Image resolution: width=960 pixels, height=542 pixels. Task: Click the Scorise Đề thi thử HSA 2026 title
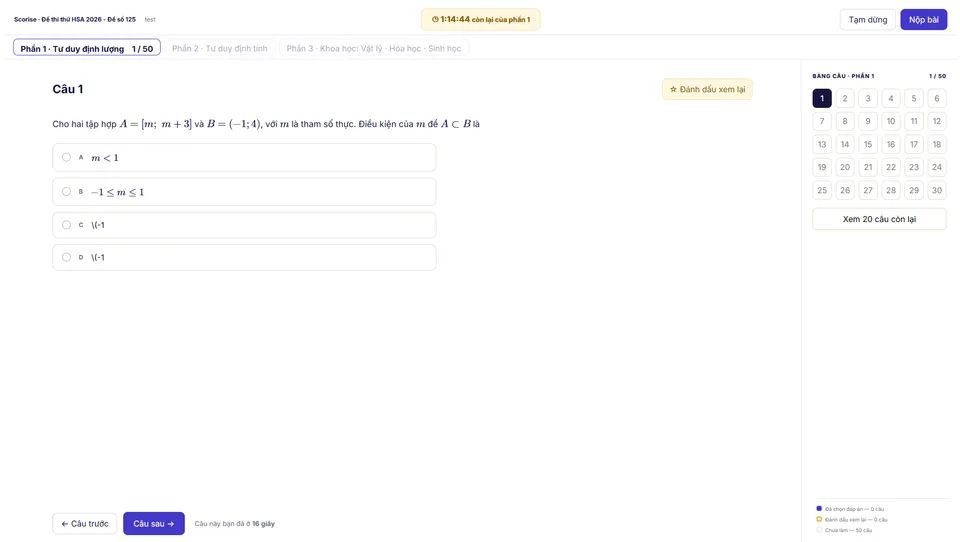[75, 20]
